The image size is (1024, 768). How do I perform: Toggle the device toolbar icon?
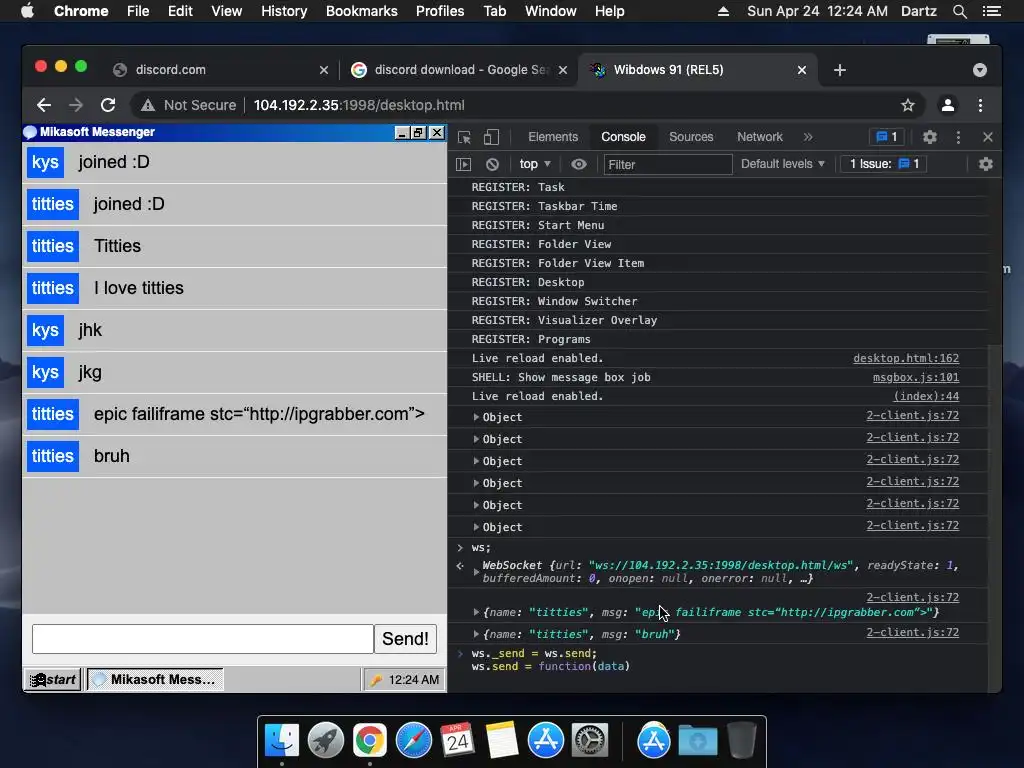pos(491,137)
